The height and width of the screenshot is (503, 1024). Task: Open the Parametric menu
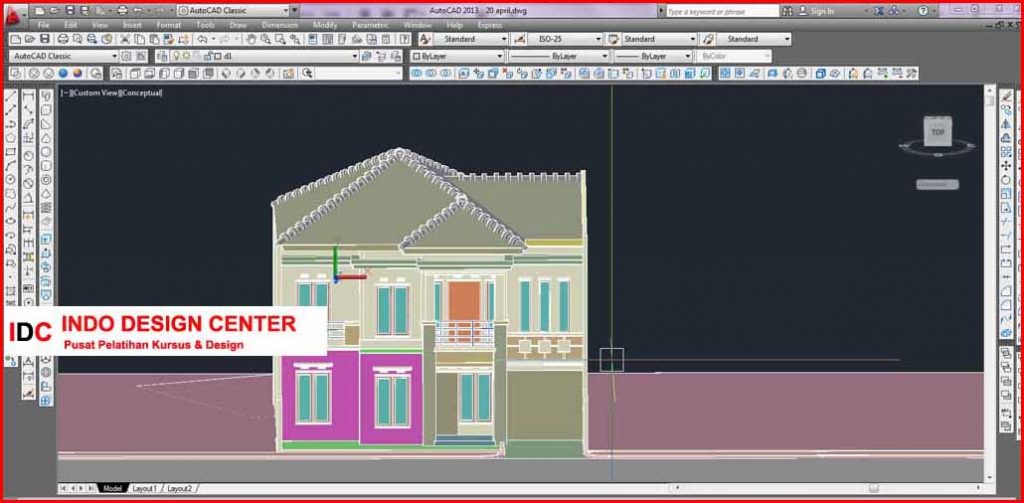point(370,25)
